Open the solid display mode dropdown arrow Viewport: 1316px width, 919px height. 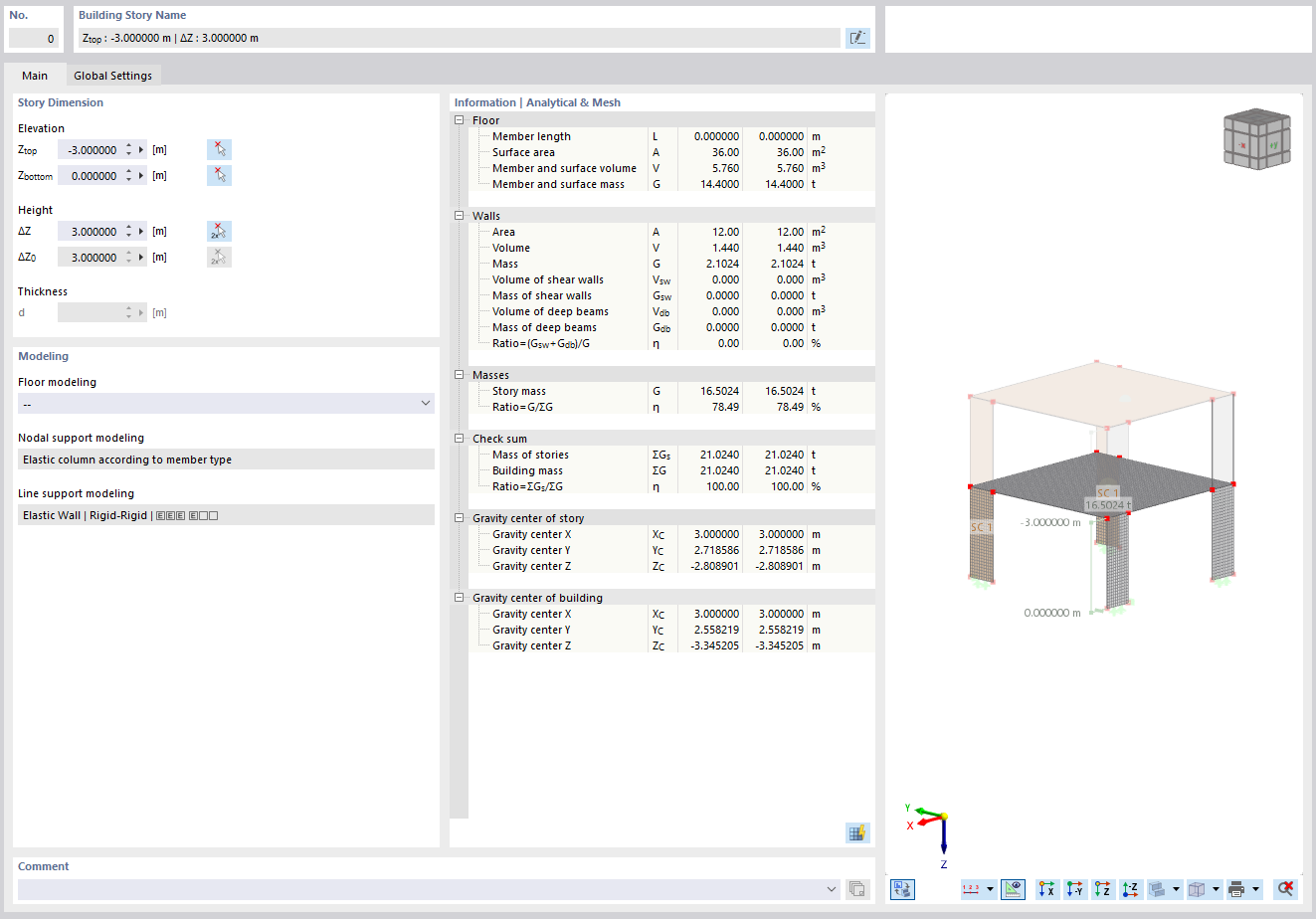point(1176,889)
